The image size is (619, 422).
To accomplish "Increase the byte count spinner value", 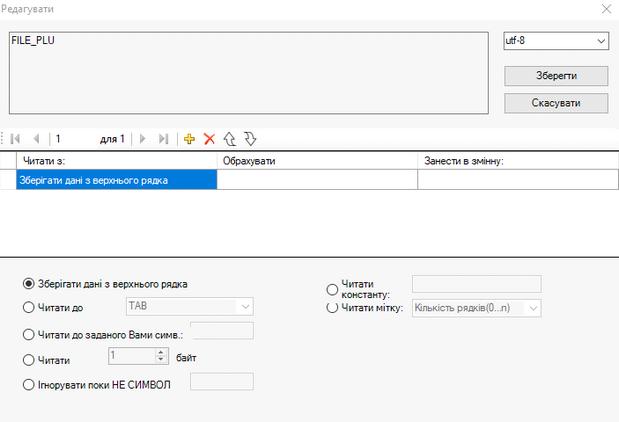I will [161, 352].
